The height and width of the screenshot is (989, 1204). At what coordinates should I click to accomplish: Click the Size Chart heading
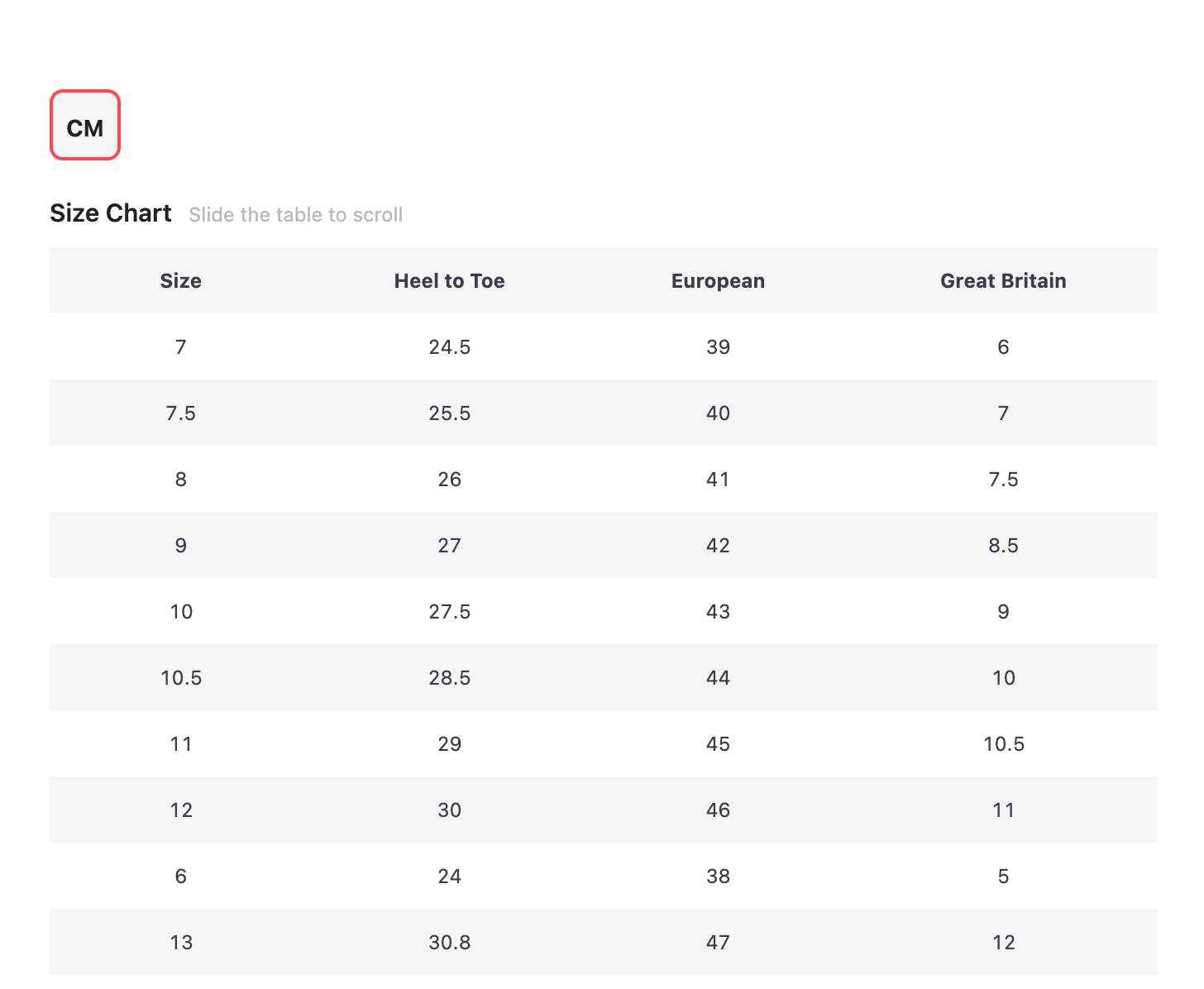[x=111, y=213]
